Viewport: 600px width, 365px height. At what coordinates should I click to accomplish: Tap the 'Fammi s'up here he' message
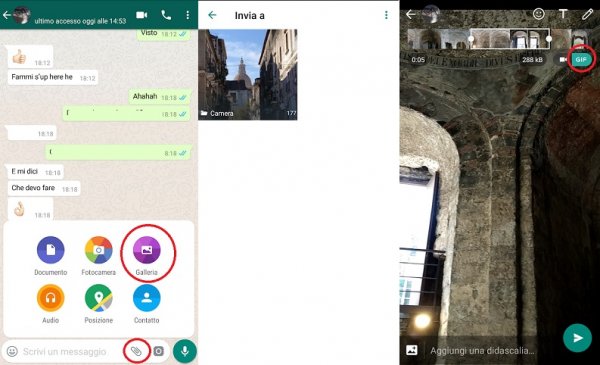(x=53, y=77)
